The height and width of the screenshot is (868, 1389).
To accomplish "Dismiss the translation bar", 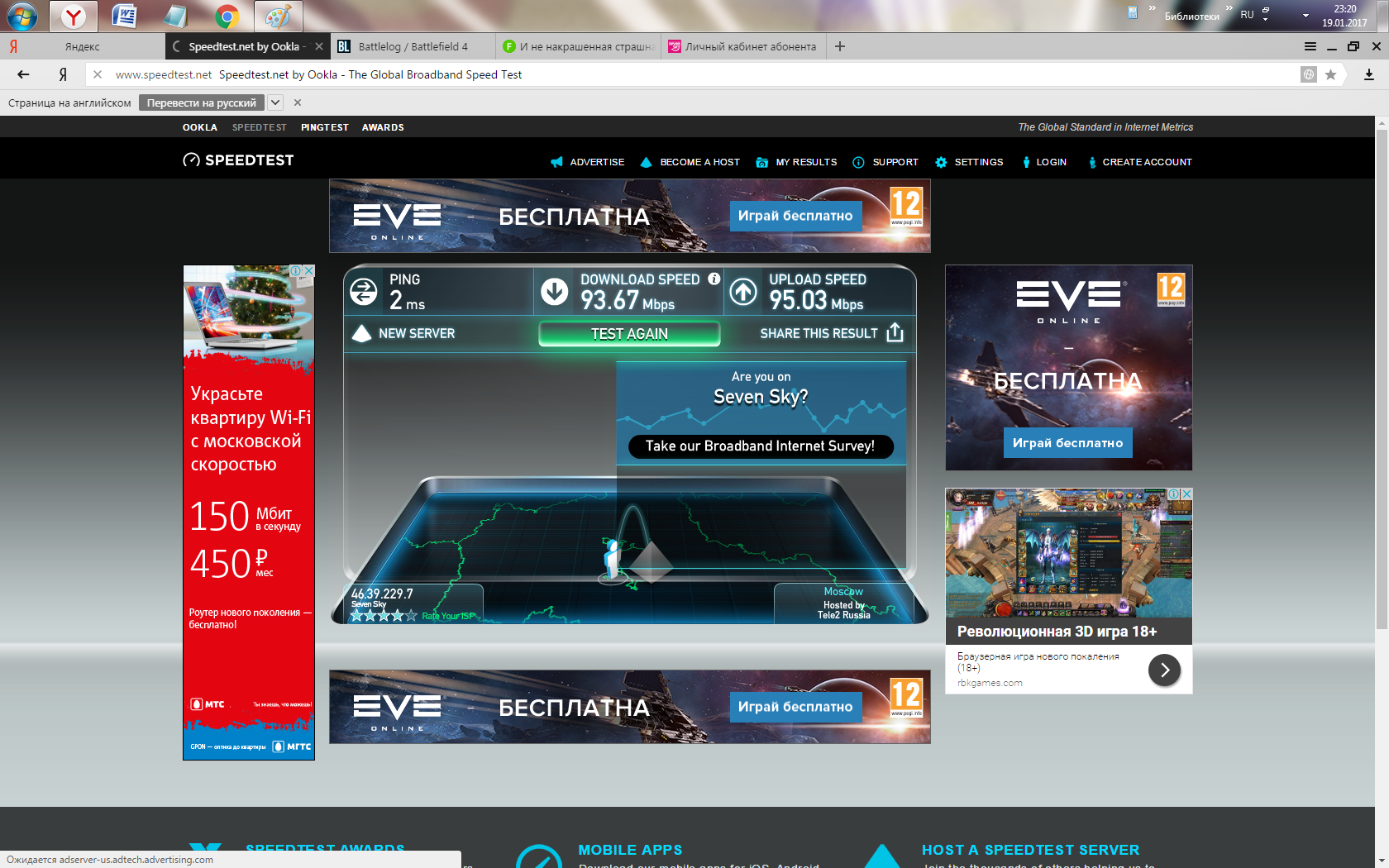I will (298, 103).
